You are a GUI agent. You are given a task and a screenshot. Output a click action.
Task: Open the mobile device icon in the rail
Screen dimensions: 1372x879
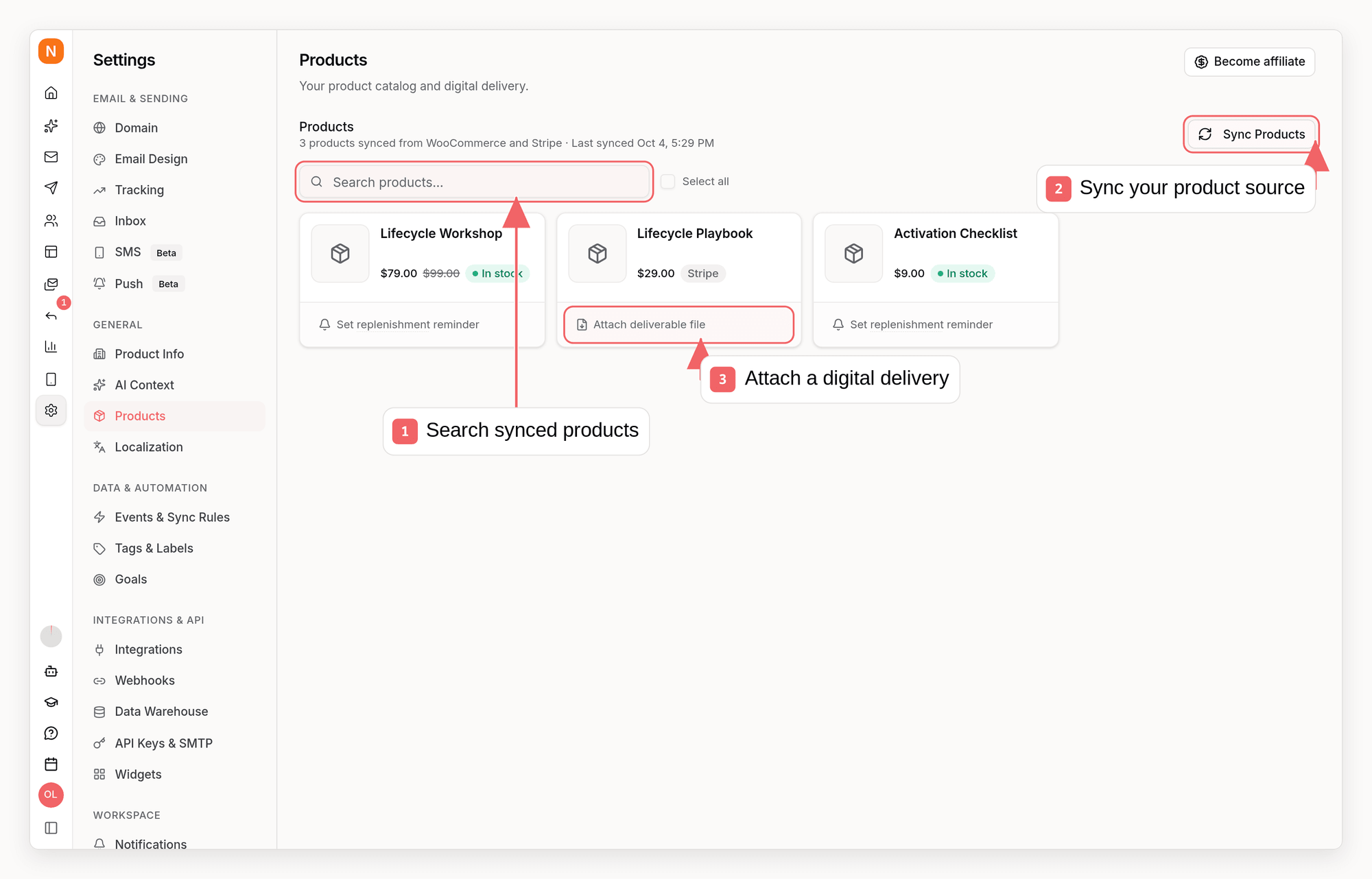click(51, 379)
